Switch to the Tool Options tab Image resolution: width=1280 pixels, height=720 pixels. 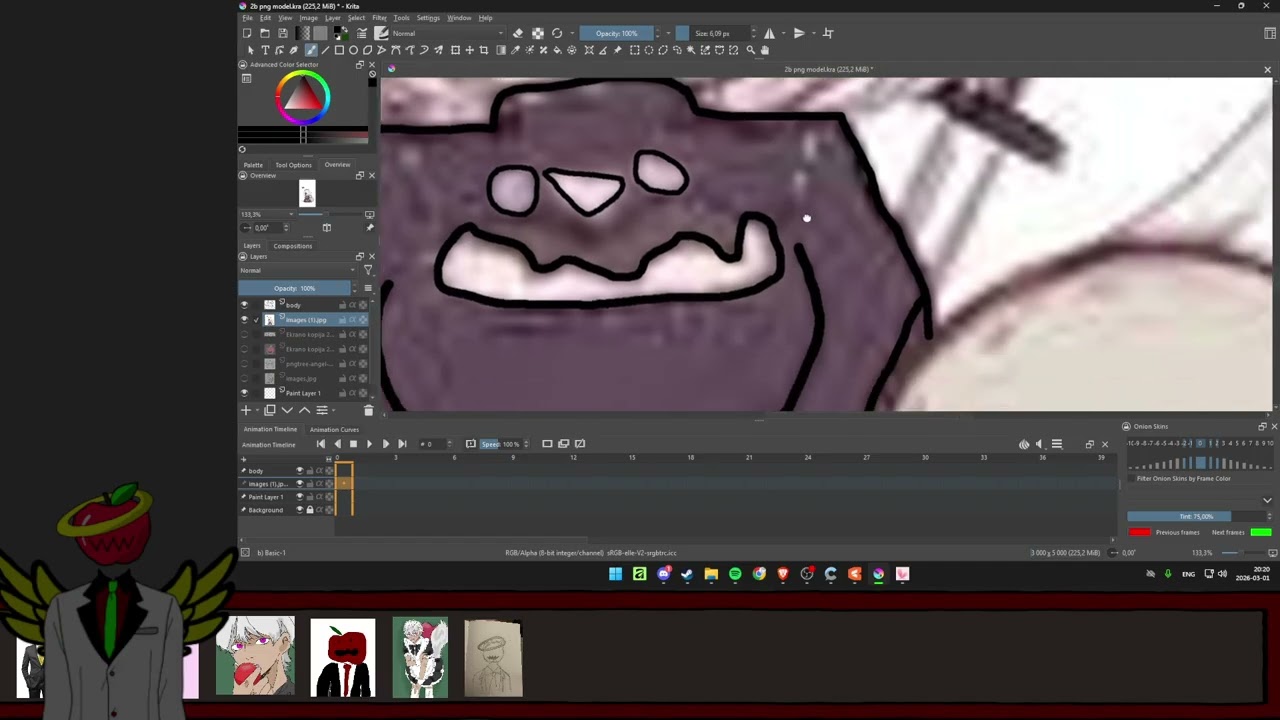tap(293, 165)
